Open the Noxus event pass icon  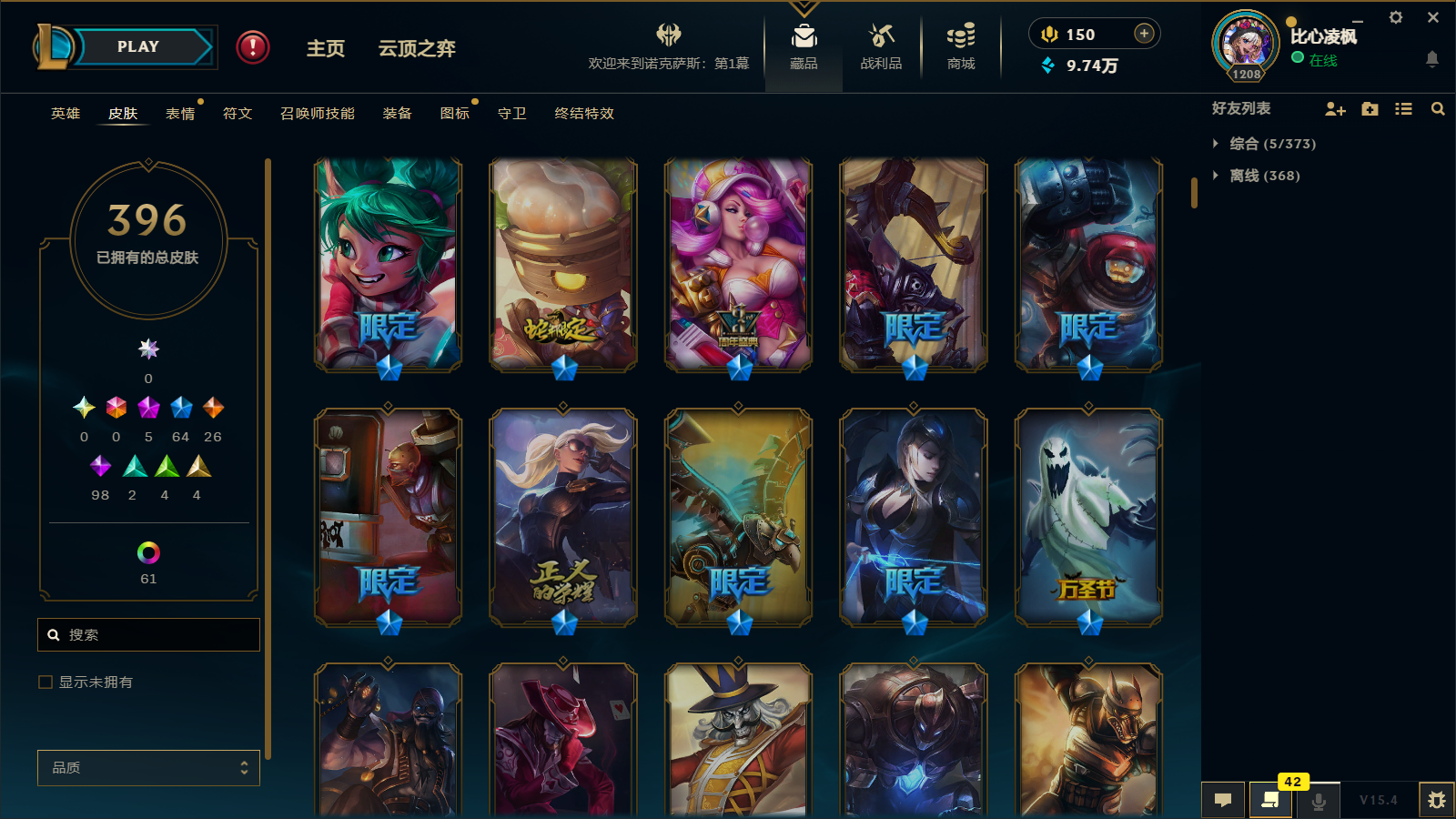[669, 35]
